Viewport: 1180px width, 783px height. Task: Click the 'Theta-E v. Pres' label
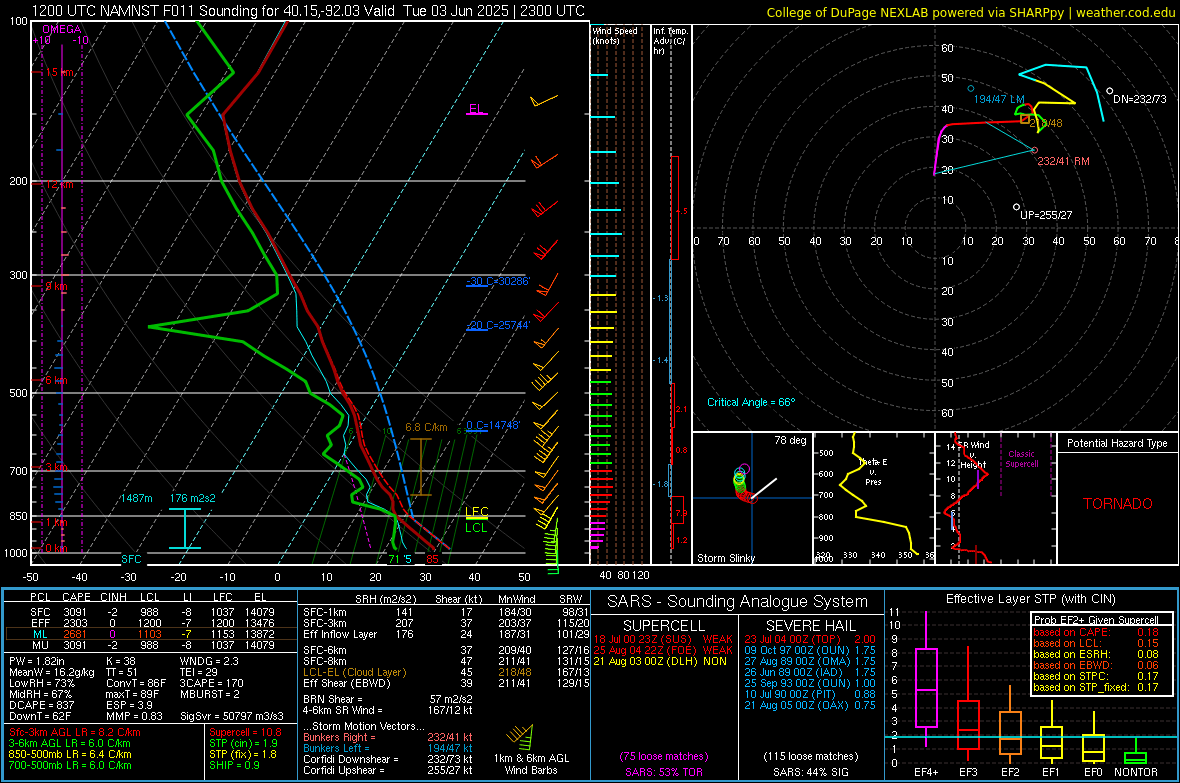click(873, 471)
